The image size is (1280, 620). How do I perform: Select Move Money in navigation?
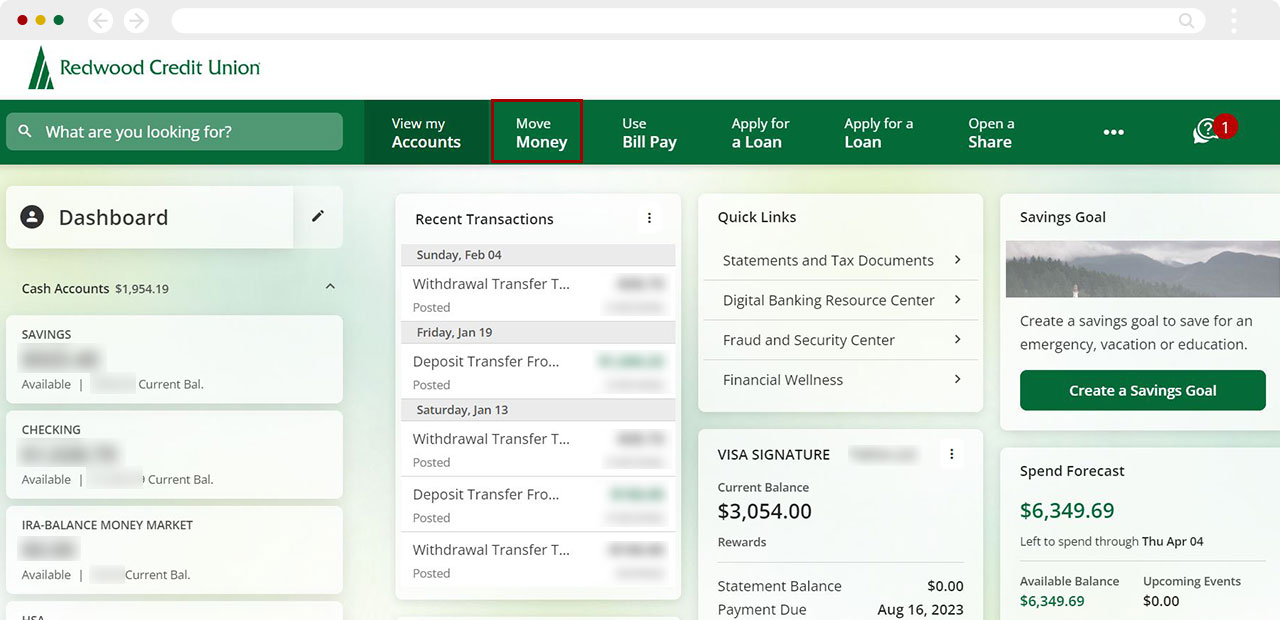tap(537, 132)
